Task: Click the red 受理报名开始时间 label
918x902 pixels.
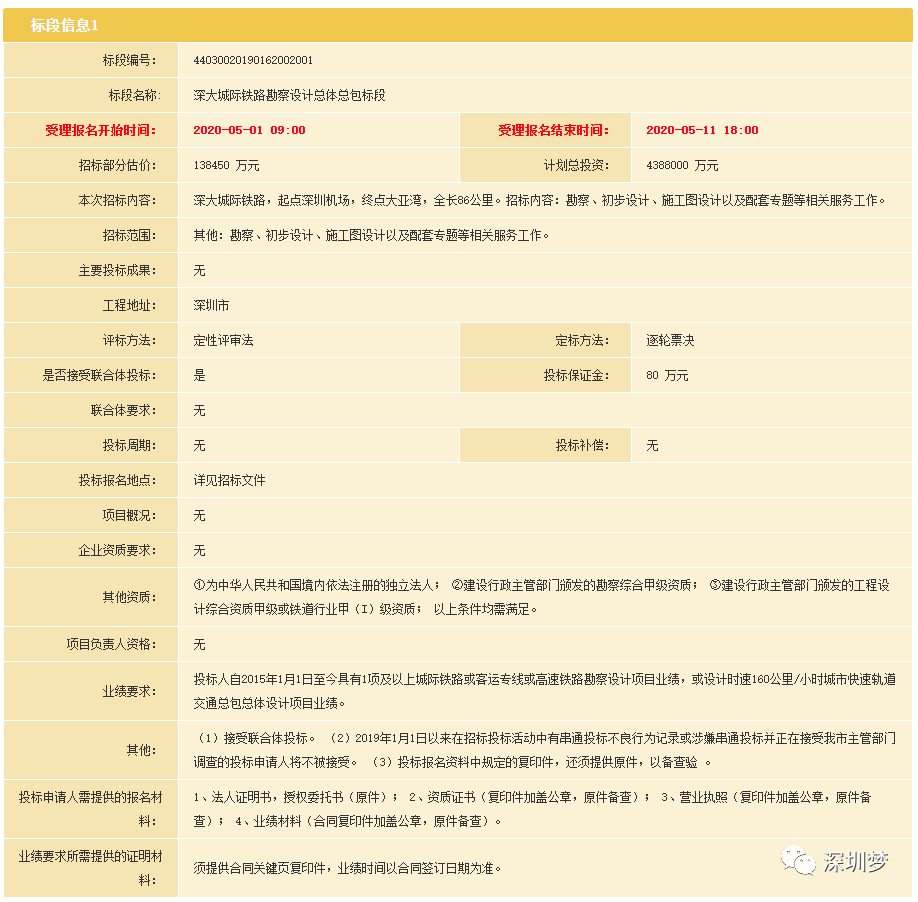Action: tap(101, 130)
